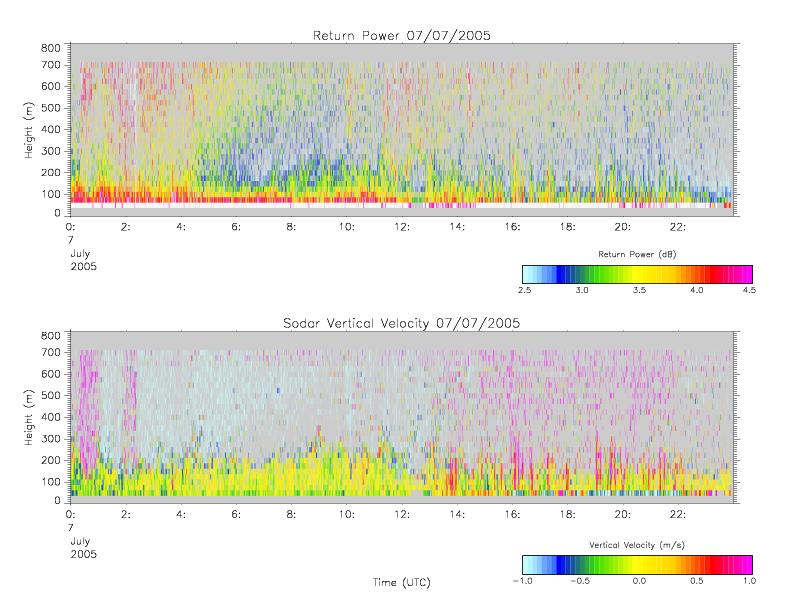This screenshot has height=611, width=791.
Task: Click the '20:' time tick under Vertical Velocity plot
Action: tap(623, 515)
